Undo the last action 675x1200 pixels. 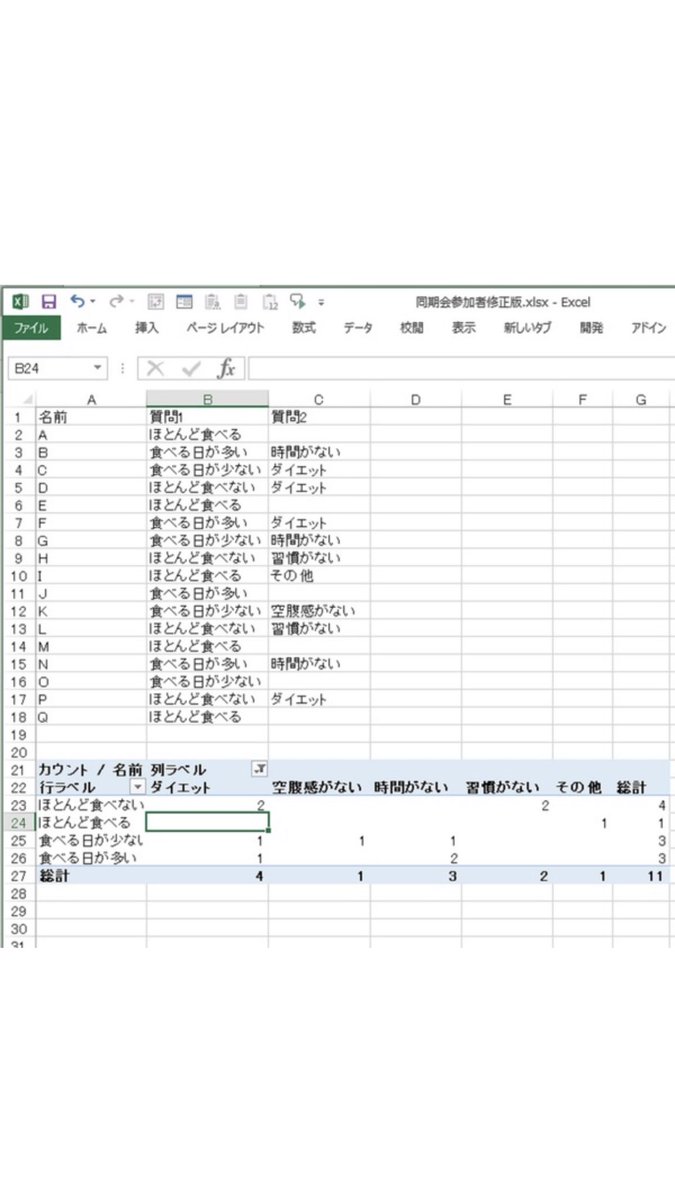(x=77, y=301)
